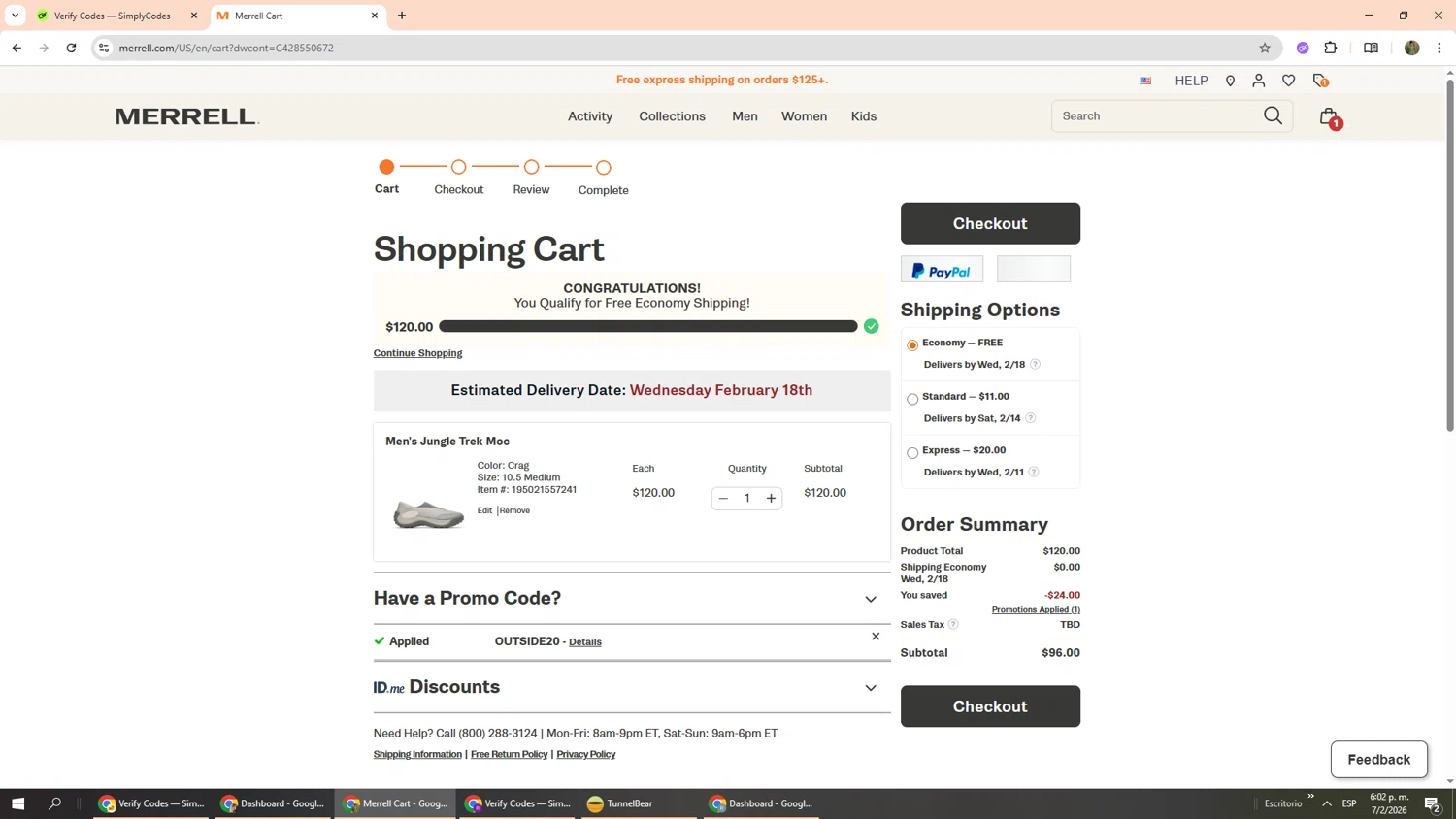Click the purple extension icon in toolbar
Image resolution: width=1456 pixels, height=819 pixels.
pos(1303,48)
